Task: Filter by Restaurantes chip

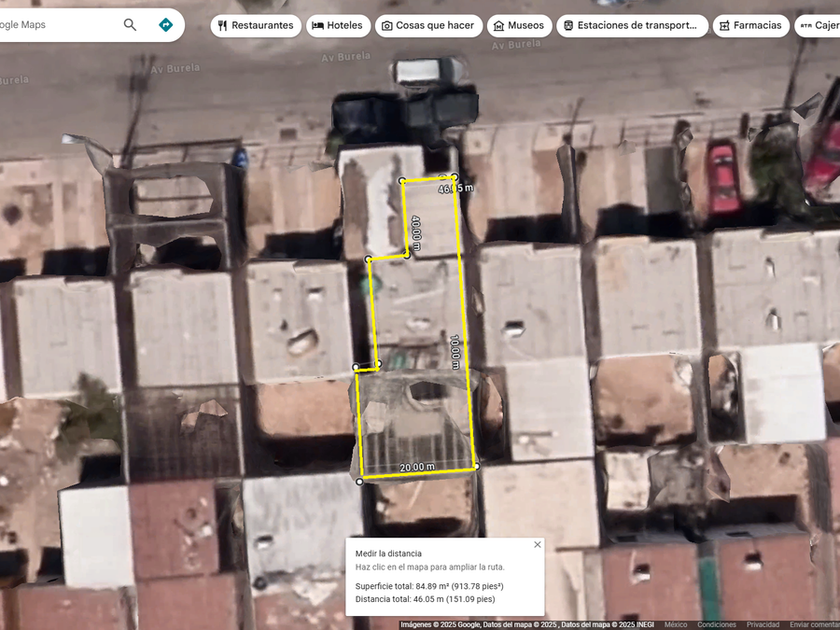Action: click(256, 26)
